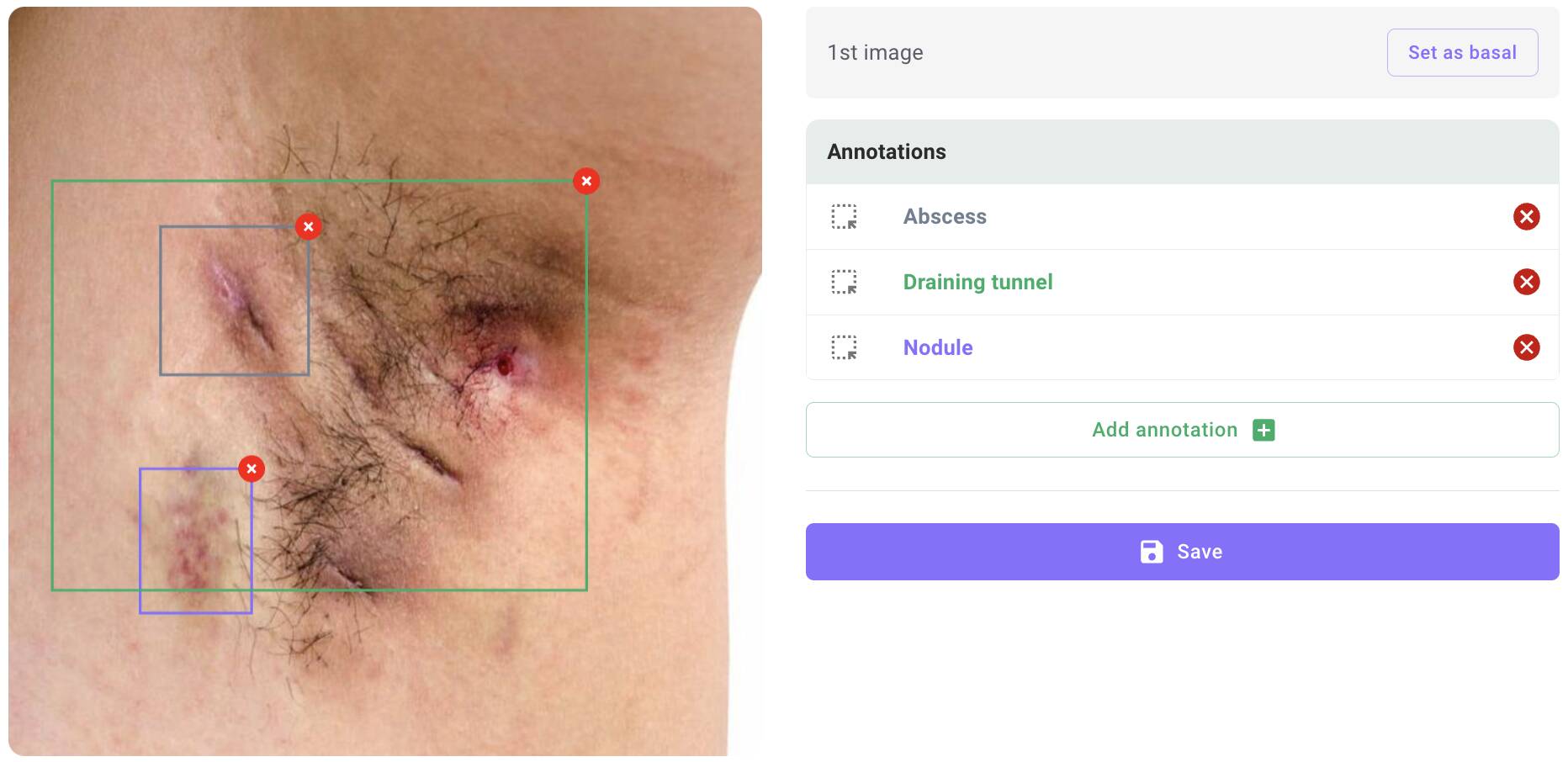Delete the Nodule annotation from the list

point(1526,347)
